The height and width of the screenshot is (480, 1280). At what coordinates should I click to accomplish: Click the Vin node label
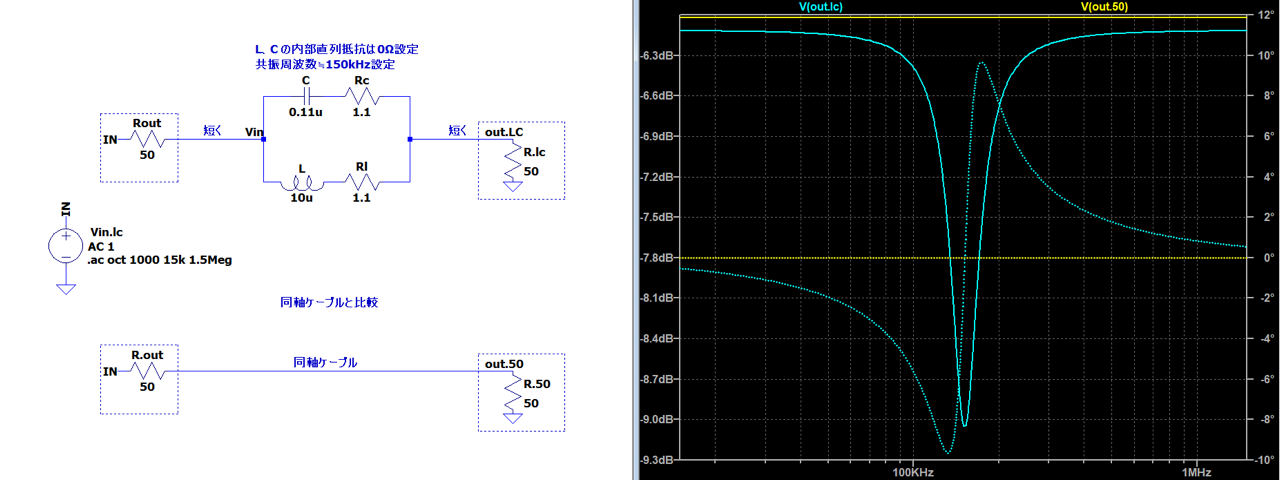(x=254, y=131)
